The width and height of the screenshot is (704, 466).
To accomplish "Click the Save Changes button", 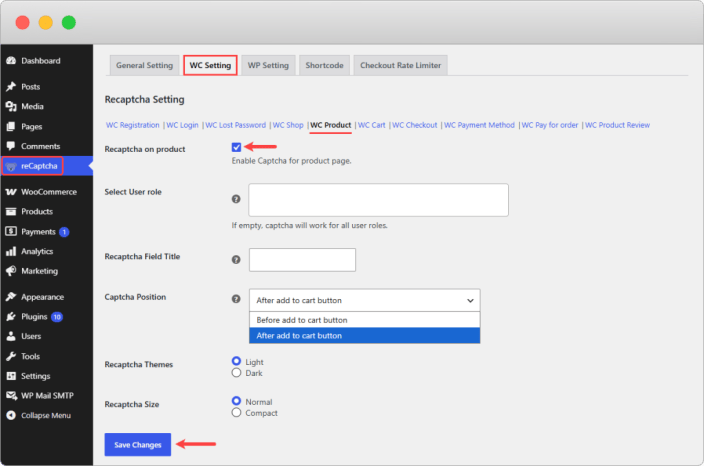I will (138, 444).
